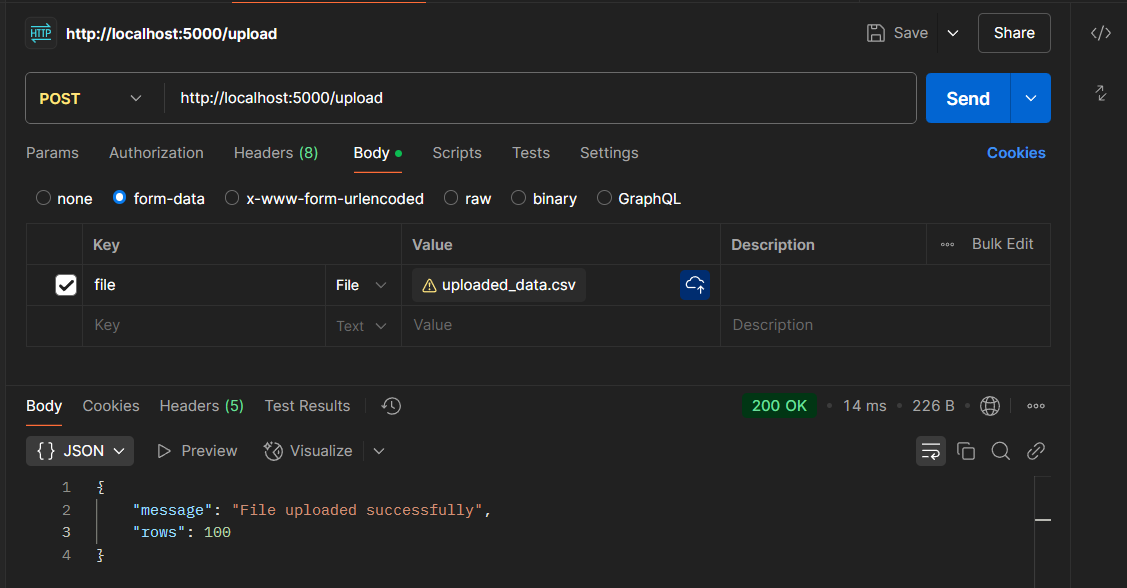This screenshot has width=1127, height=588.
Task: Click the Preview button label
Action: (209, 451)
